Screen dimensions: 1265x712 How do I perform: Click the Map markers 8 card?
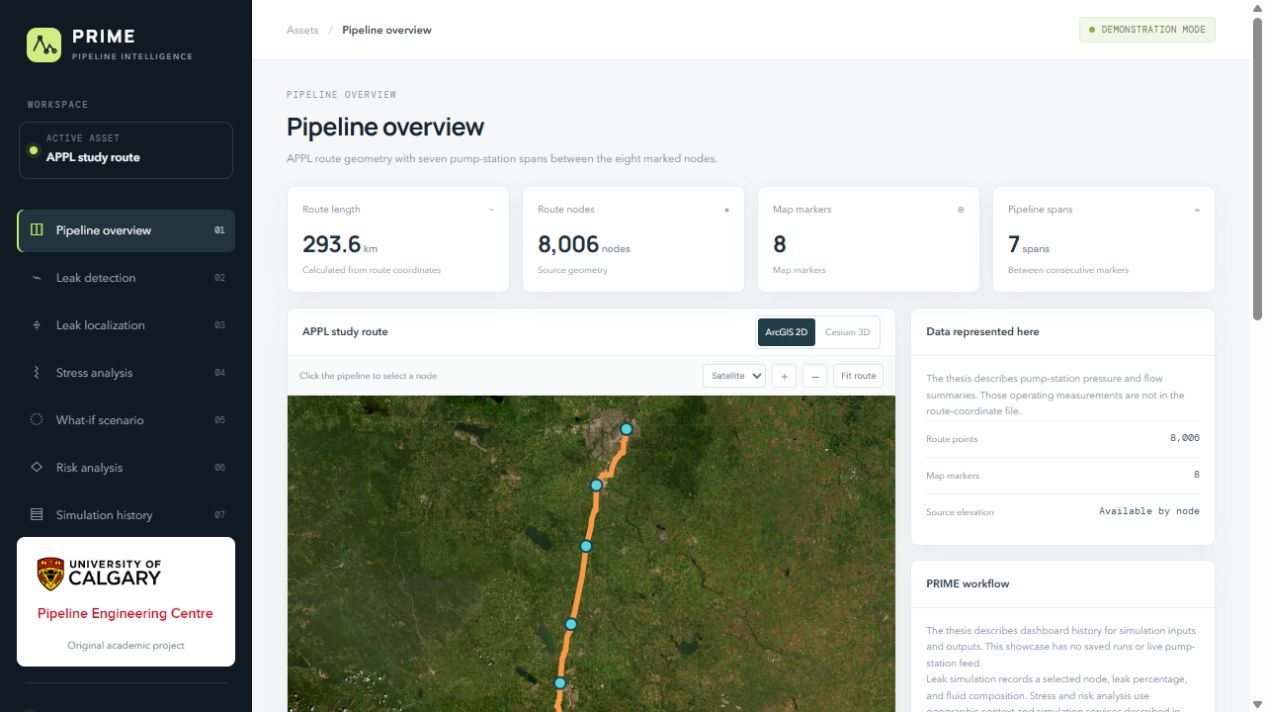pos(868,239)
